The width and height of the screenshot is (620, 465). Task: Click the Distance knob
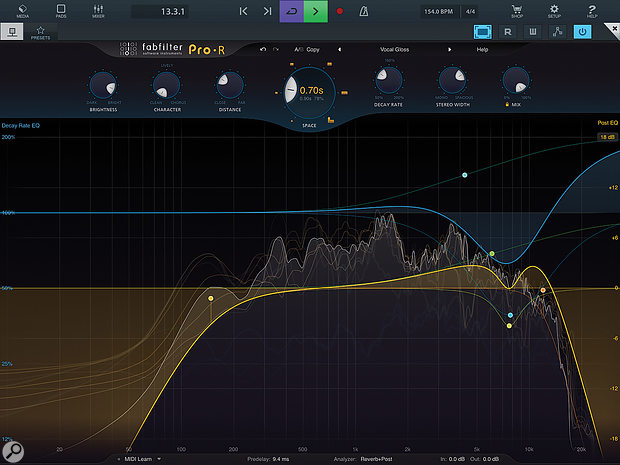coord(230,85)
